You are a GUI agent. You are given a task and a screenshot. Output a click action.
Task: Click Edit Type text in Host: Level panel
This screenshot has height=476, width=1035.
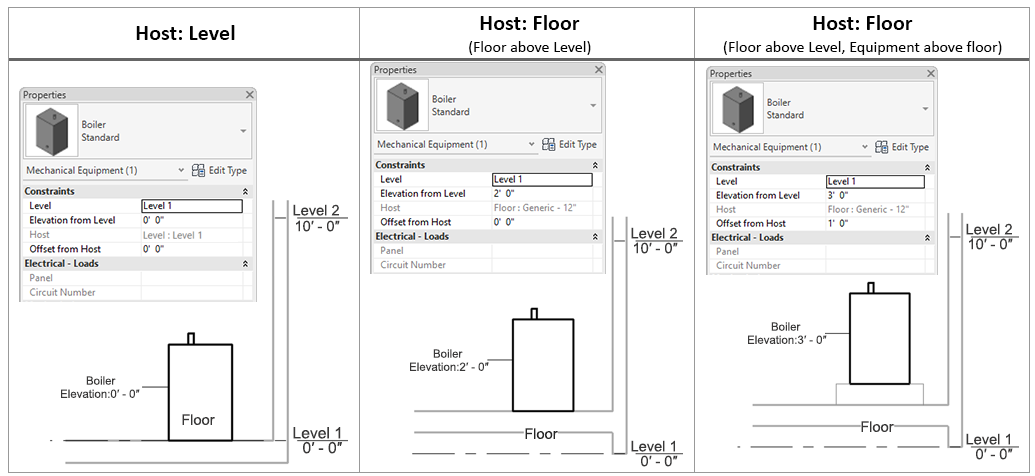point(228,170)
